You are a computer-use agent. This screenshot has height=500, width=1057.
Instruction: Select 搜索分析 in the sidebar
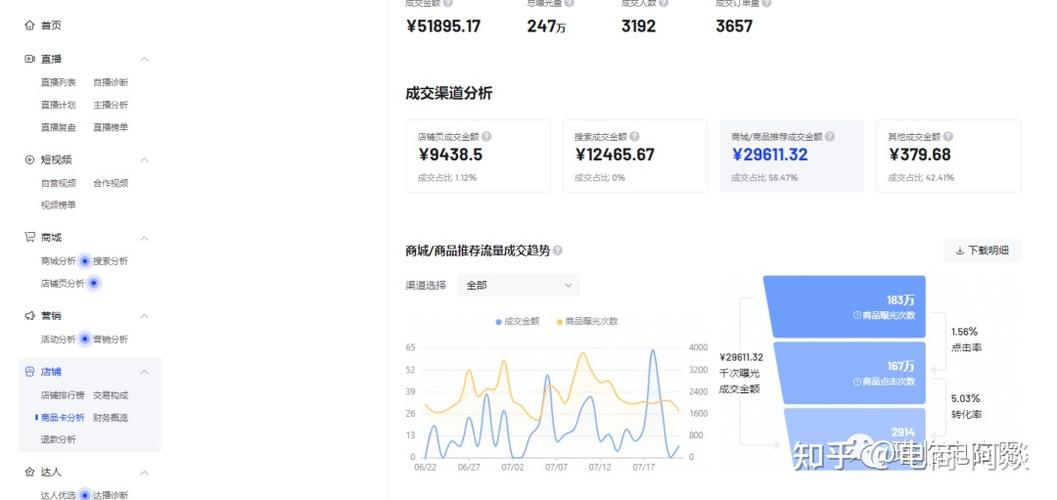point(111,261)
